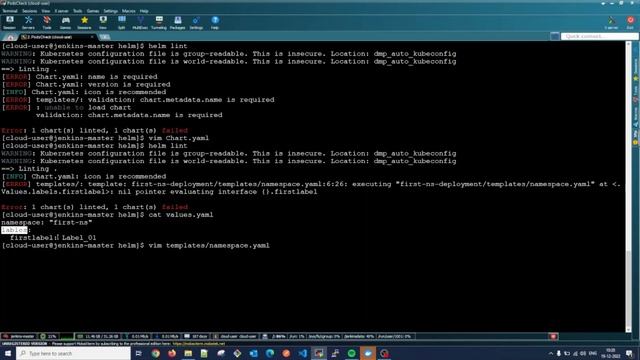Click the Servers toolbar icon
This screenshot has width=640, height=360.
tap(28, 22)
